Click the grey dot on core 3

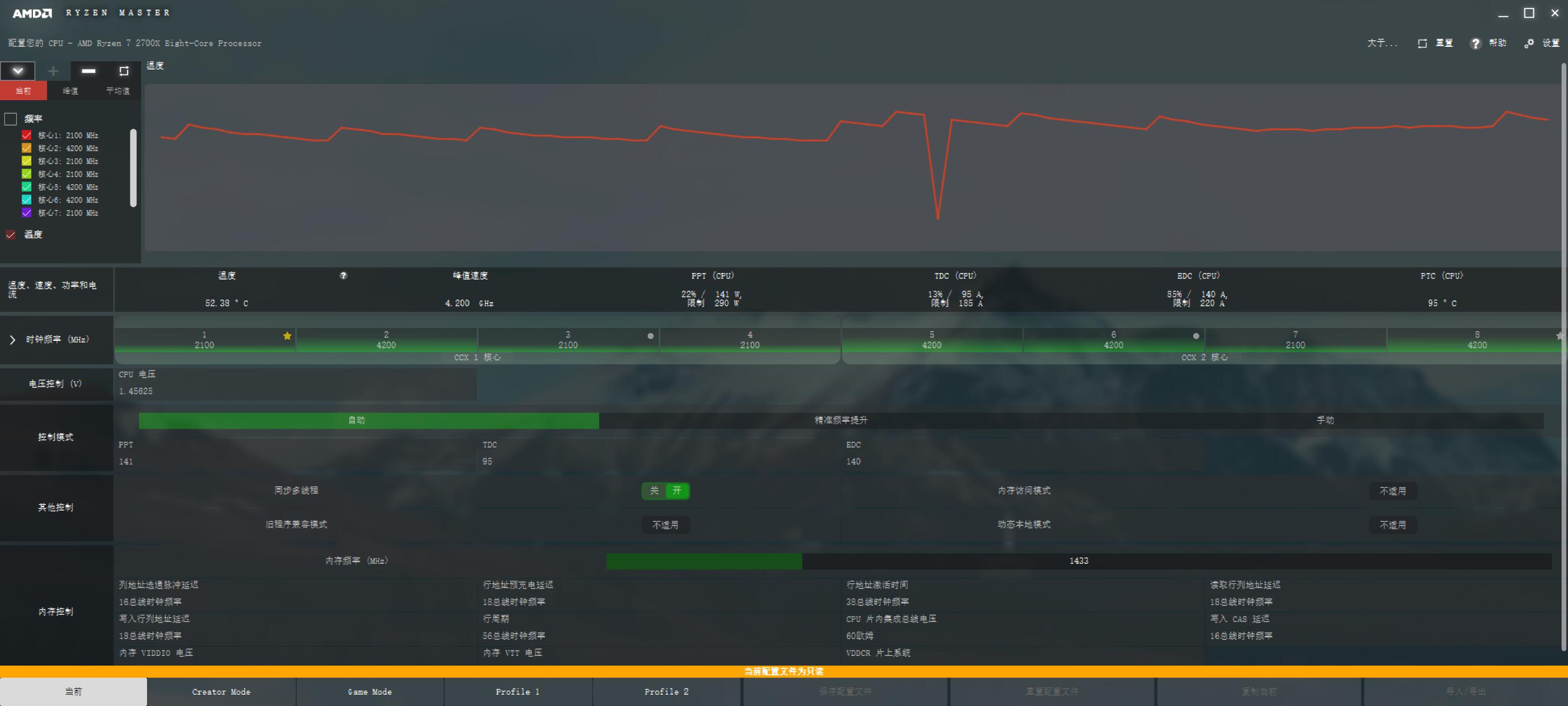point(650,335)
